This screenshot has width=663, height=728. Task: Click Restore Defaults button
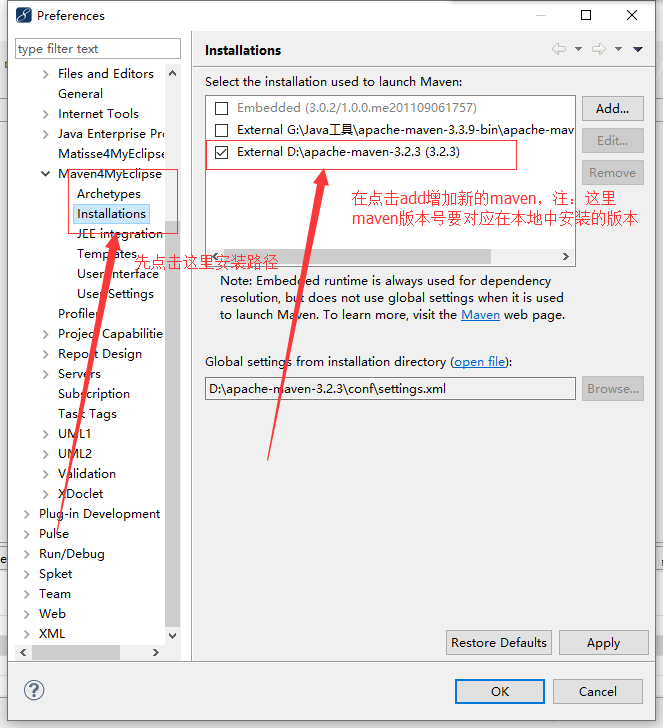coord(499,643)
